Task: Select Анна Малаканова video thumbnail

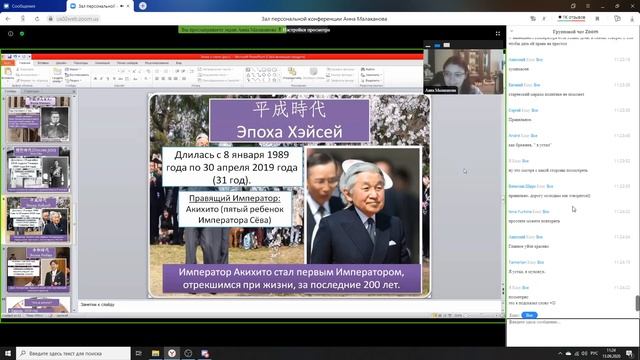Action: coord(464,72)
